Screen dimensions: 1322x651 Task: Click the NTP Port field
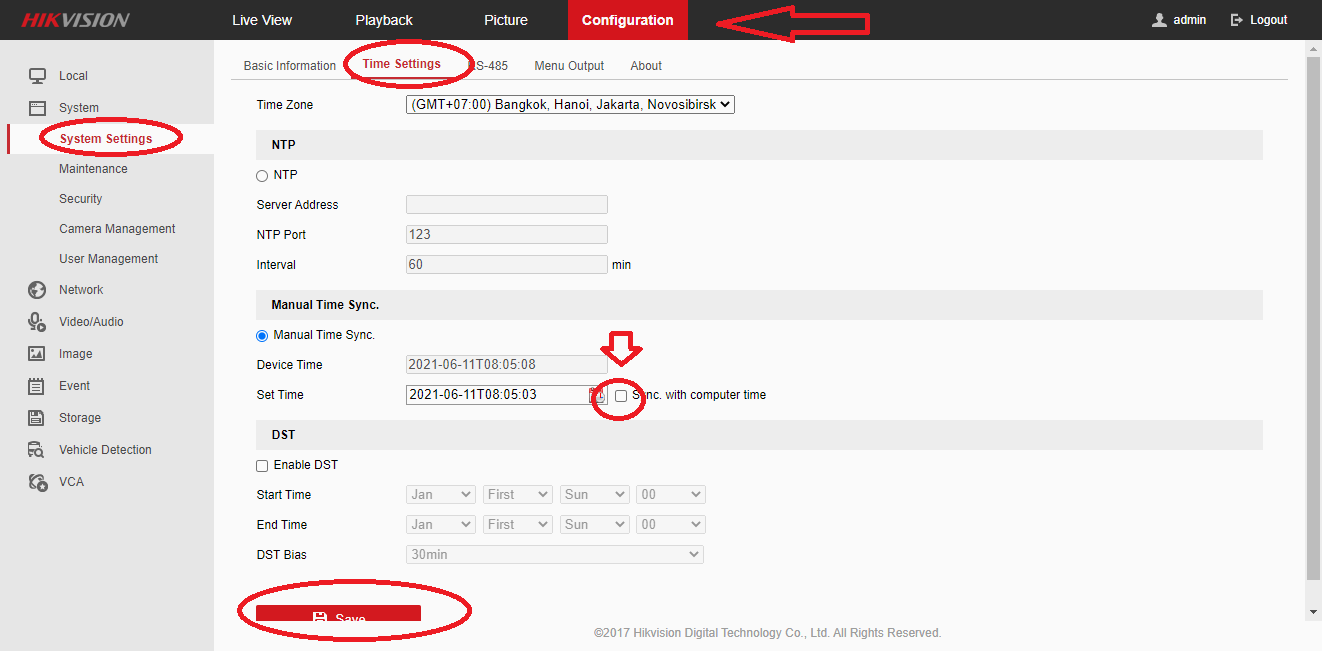(507, 235)
